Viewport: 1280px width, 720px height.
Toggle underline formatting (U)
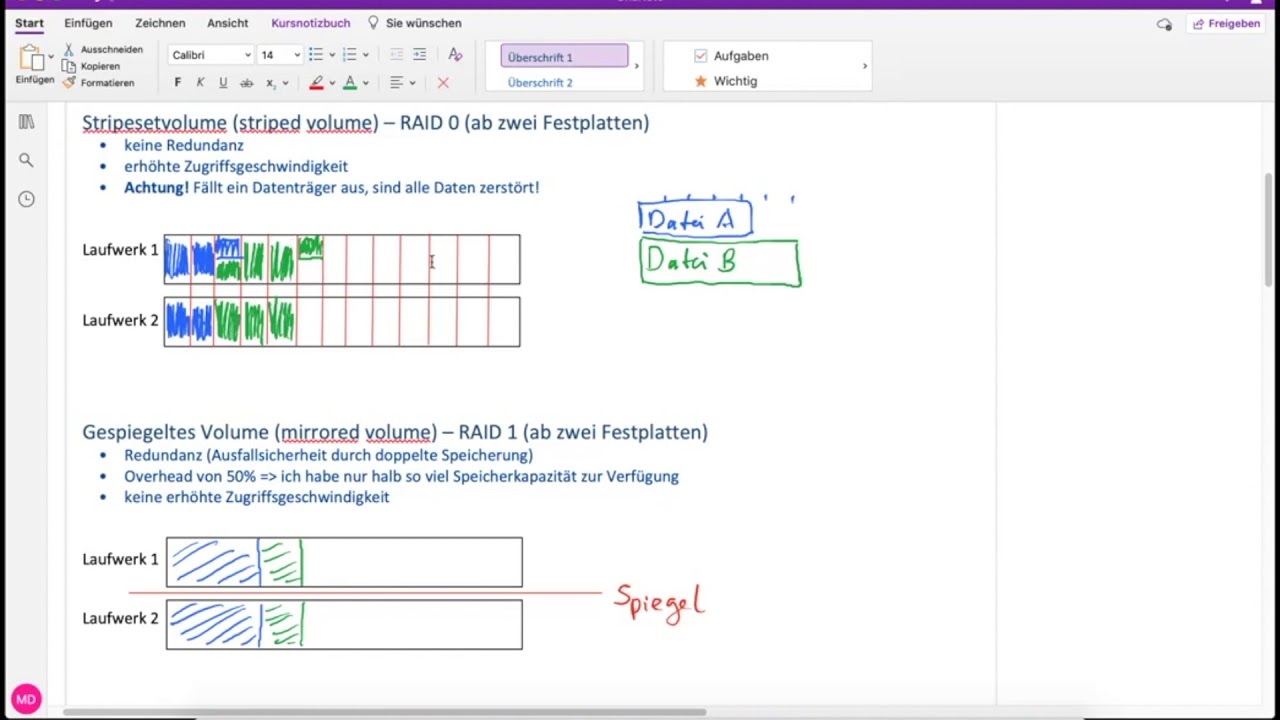point(223,83)
